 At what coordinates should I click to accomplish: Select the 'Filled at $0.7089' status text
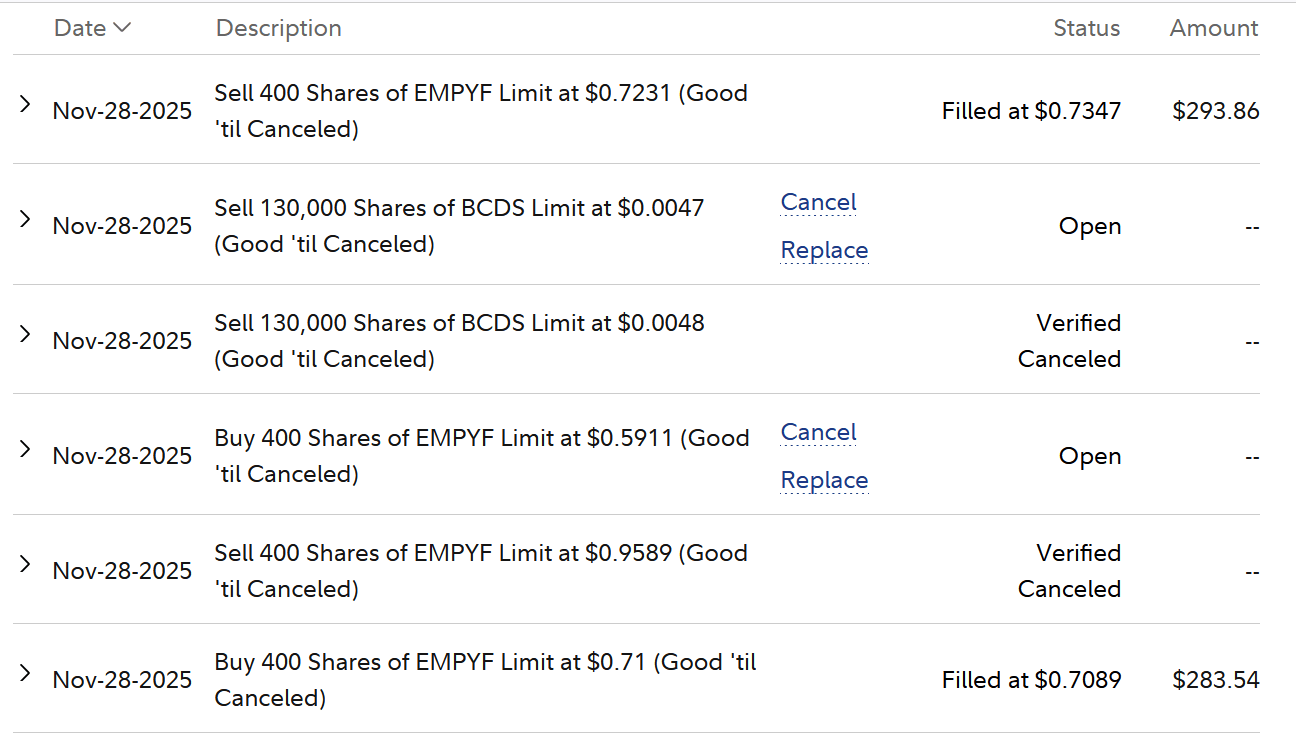tap(1031, 680)
